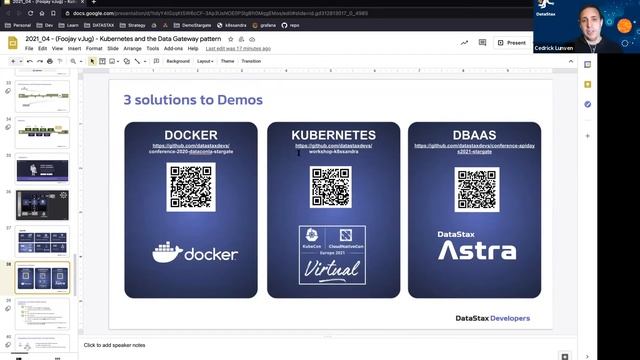Image resolution: width=640 pixels, height=360 pixels.
Task: Undo the last action
Action: coord(30,61)
